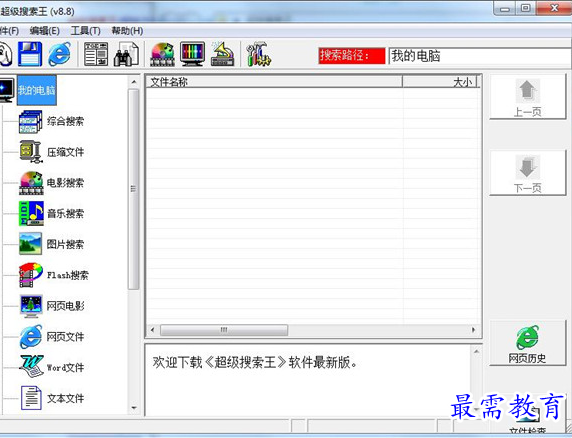Click the 网页文件 label
Screen dimensions: 572x438
click(65, 336)
